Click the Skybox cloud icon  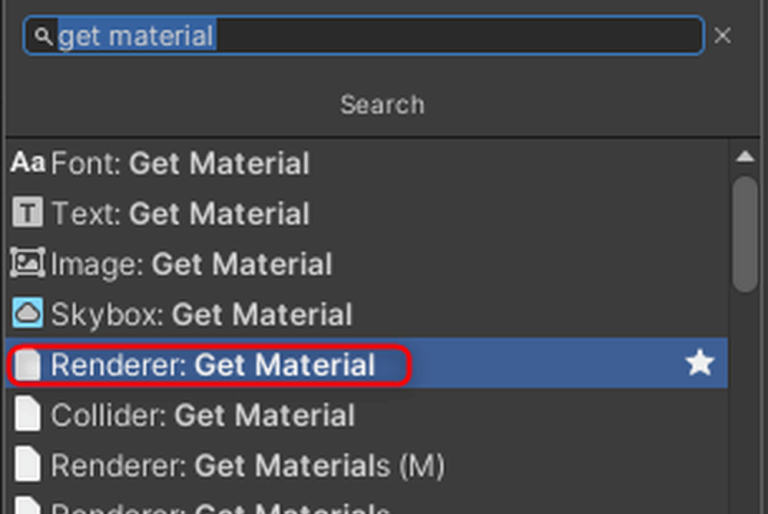28,314
